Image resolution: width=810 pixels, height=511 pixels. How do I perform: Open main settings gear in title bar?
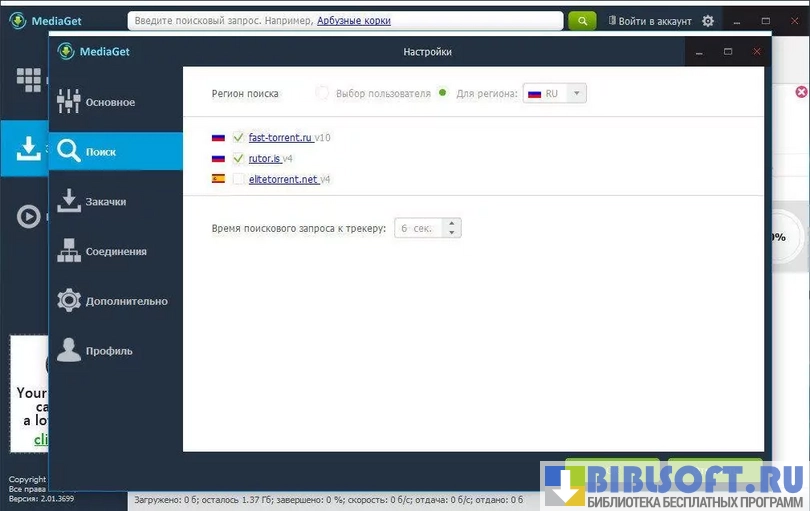pos(708,21)
